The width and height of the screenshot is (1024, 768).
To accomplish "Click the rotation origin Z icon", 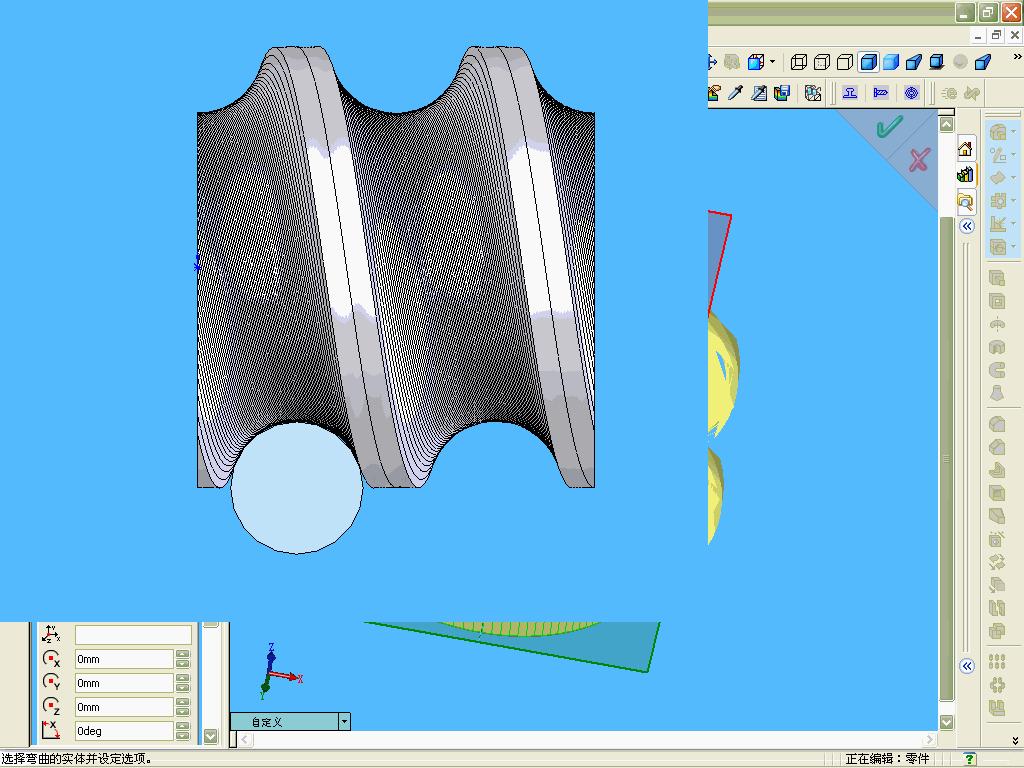I will [x=51, y=707].
